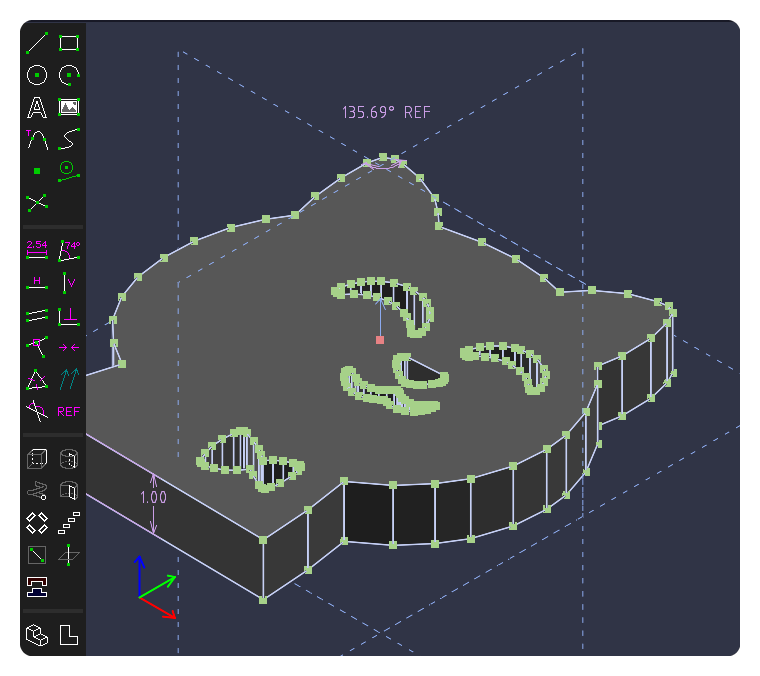Constrain selection to horizontal
The image size is (760, 676).
(37, 283)
